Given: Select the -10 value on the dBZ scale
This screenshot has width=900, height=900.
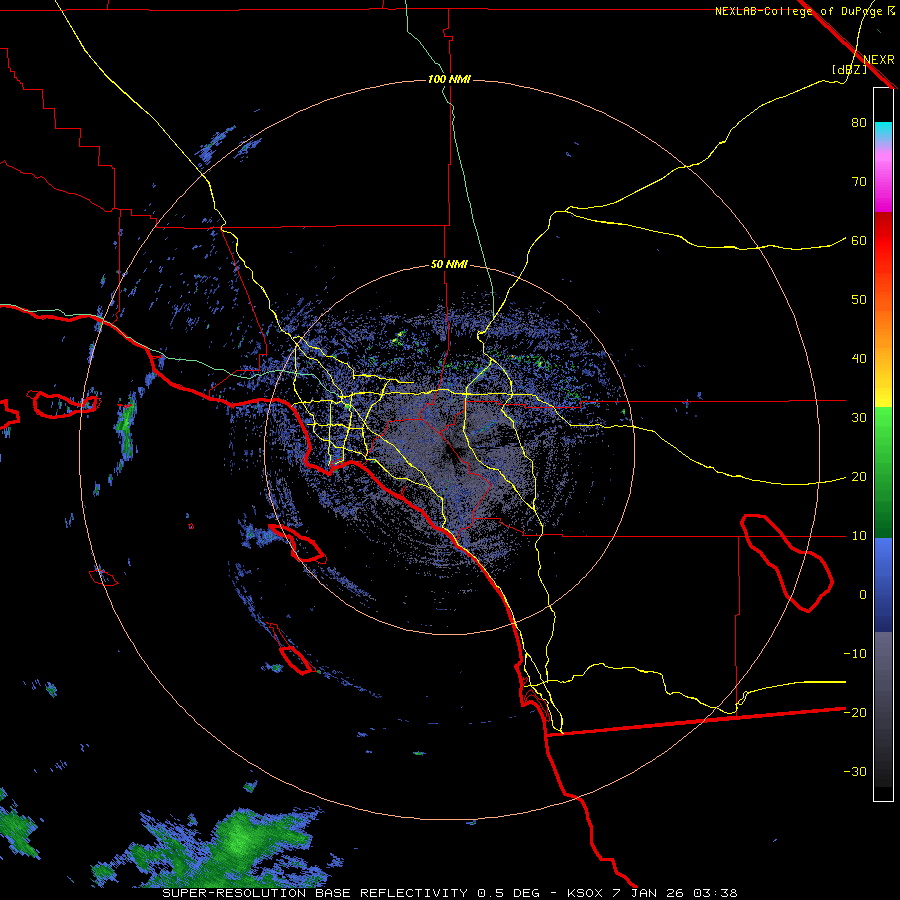Looking at the screenshot, I should [x=855, y=654].
